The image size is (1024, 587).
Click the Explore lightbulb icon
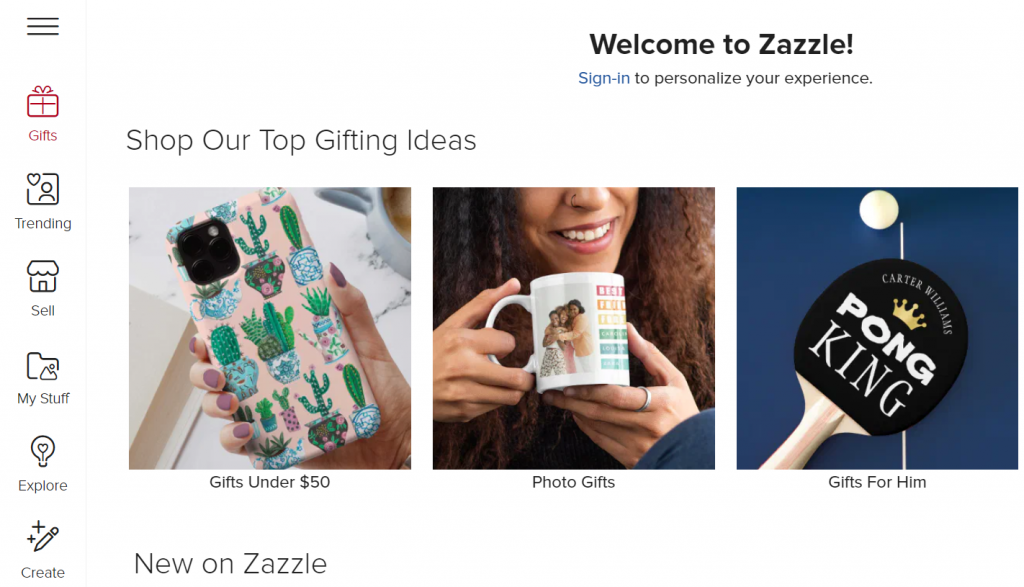(42, 451)
